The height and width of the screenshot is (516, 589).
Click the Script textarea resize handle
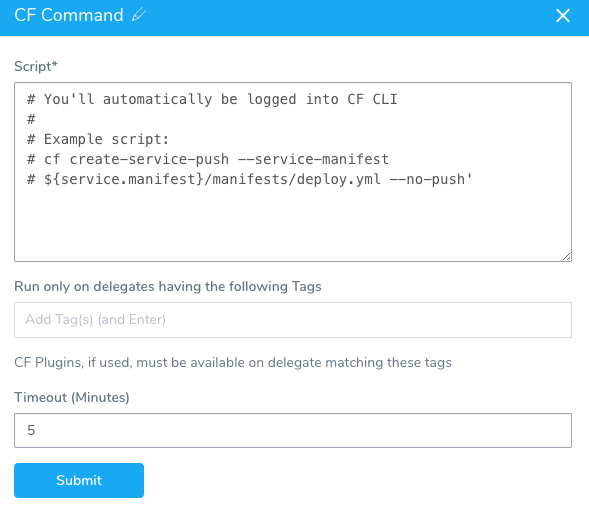pos(567,257)
